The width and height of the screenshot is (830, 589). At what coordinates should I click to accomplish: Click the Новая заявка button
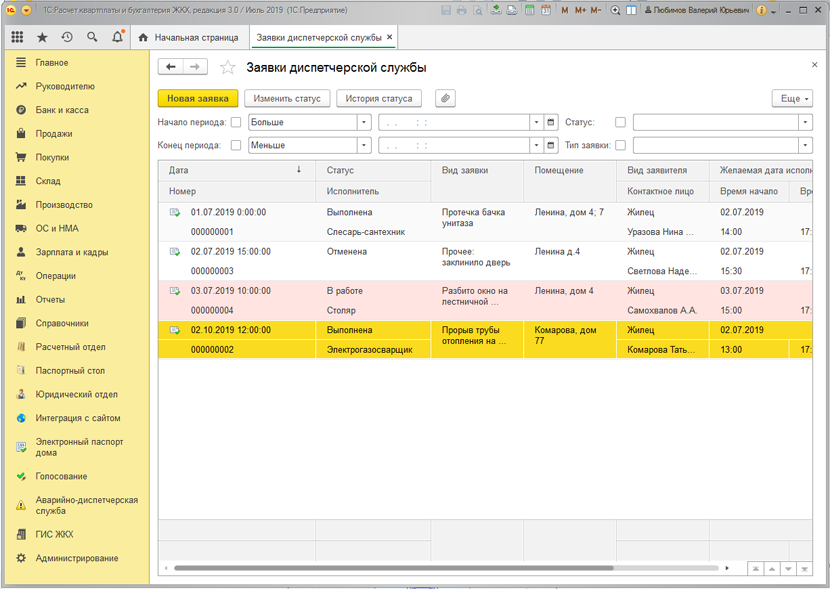(198, 99)
